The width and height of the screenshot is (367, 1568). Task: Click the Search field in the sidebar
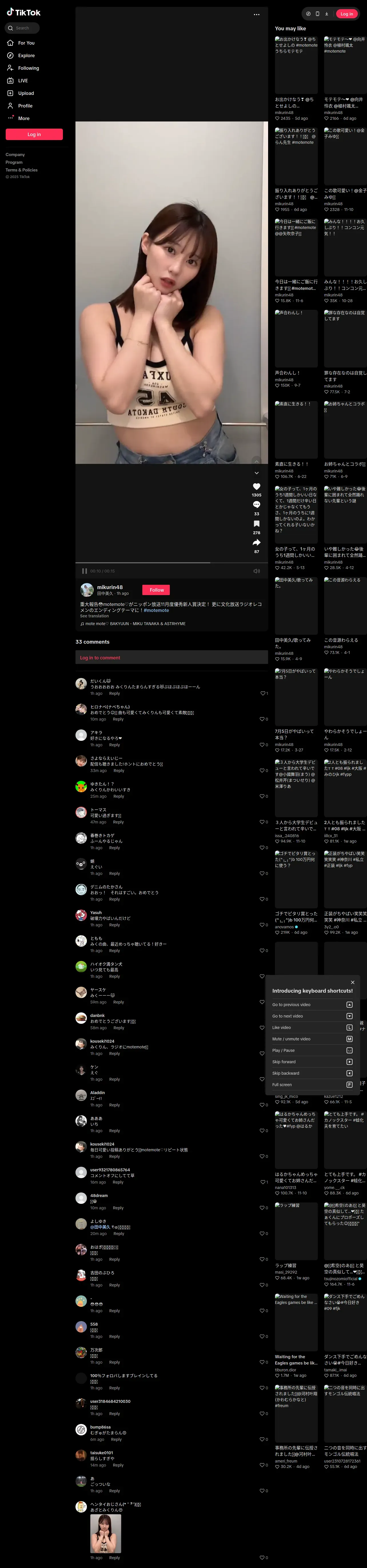pyautogui.click(x=23, y=28)
